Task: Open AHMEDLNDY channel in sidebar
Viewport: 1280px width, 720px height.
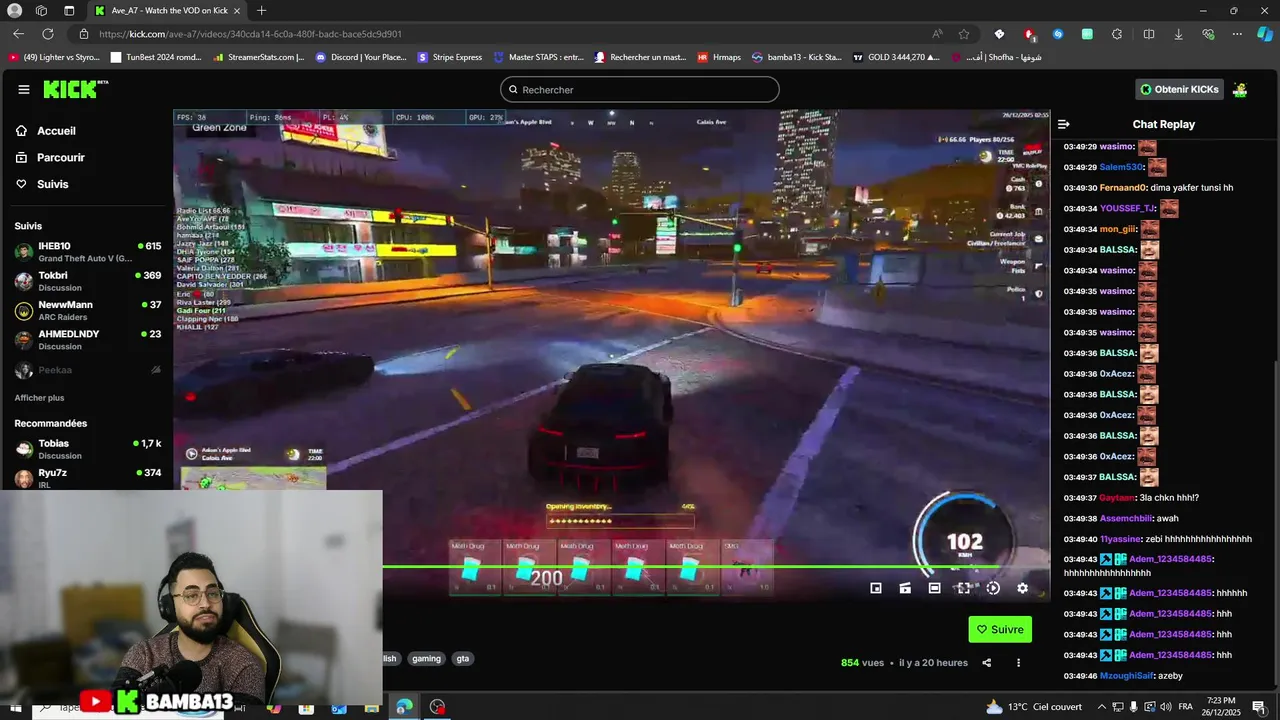Action: coord(87,340)
